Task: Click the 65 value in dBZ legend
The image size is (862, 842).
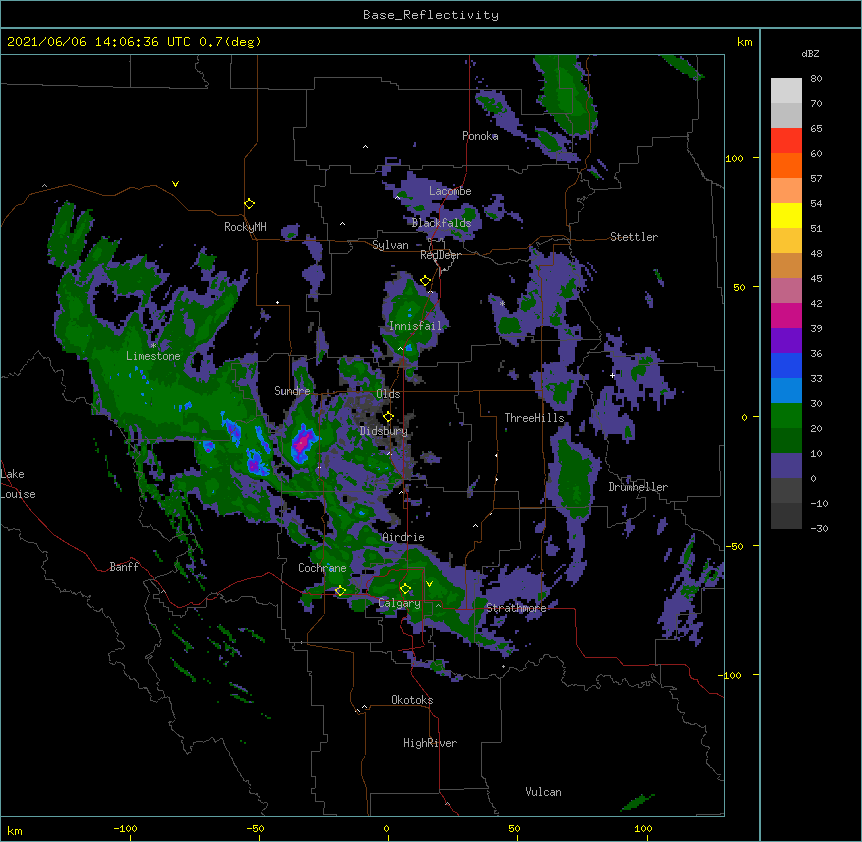Action: coord(816,128)
